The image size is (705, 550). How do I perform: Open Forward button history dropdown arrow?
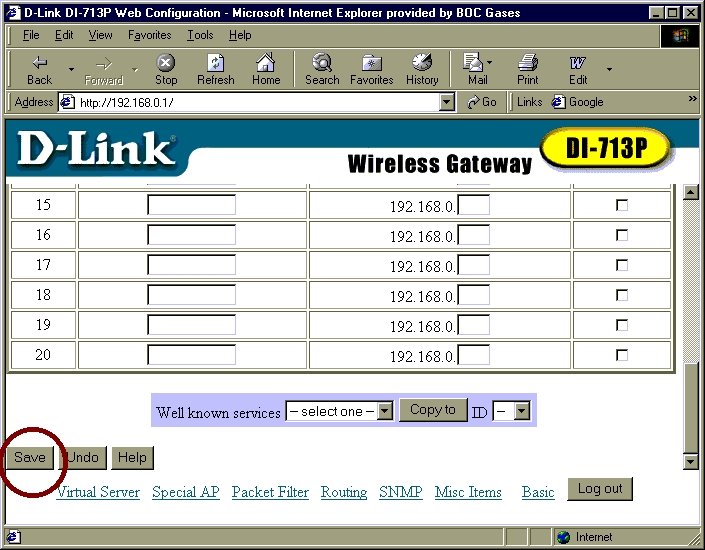point(135,69)
